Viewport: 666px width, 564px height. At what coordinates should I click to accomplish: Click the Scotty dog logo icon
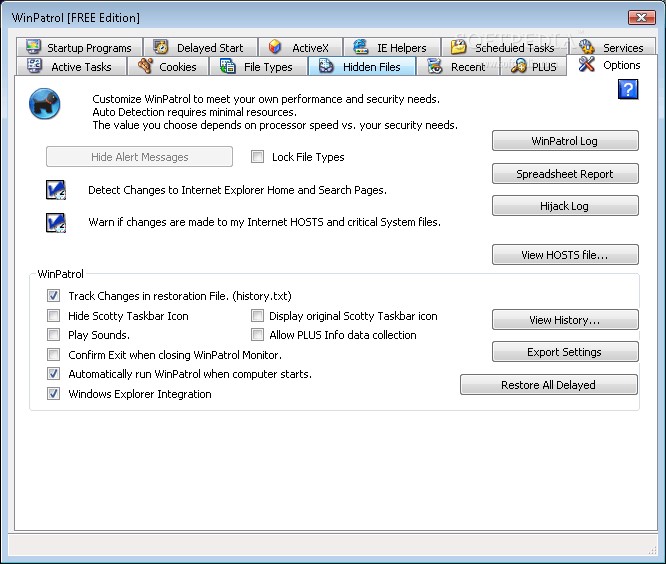(45, 104)
